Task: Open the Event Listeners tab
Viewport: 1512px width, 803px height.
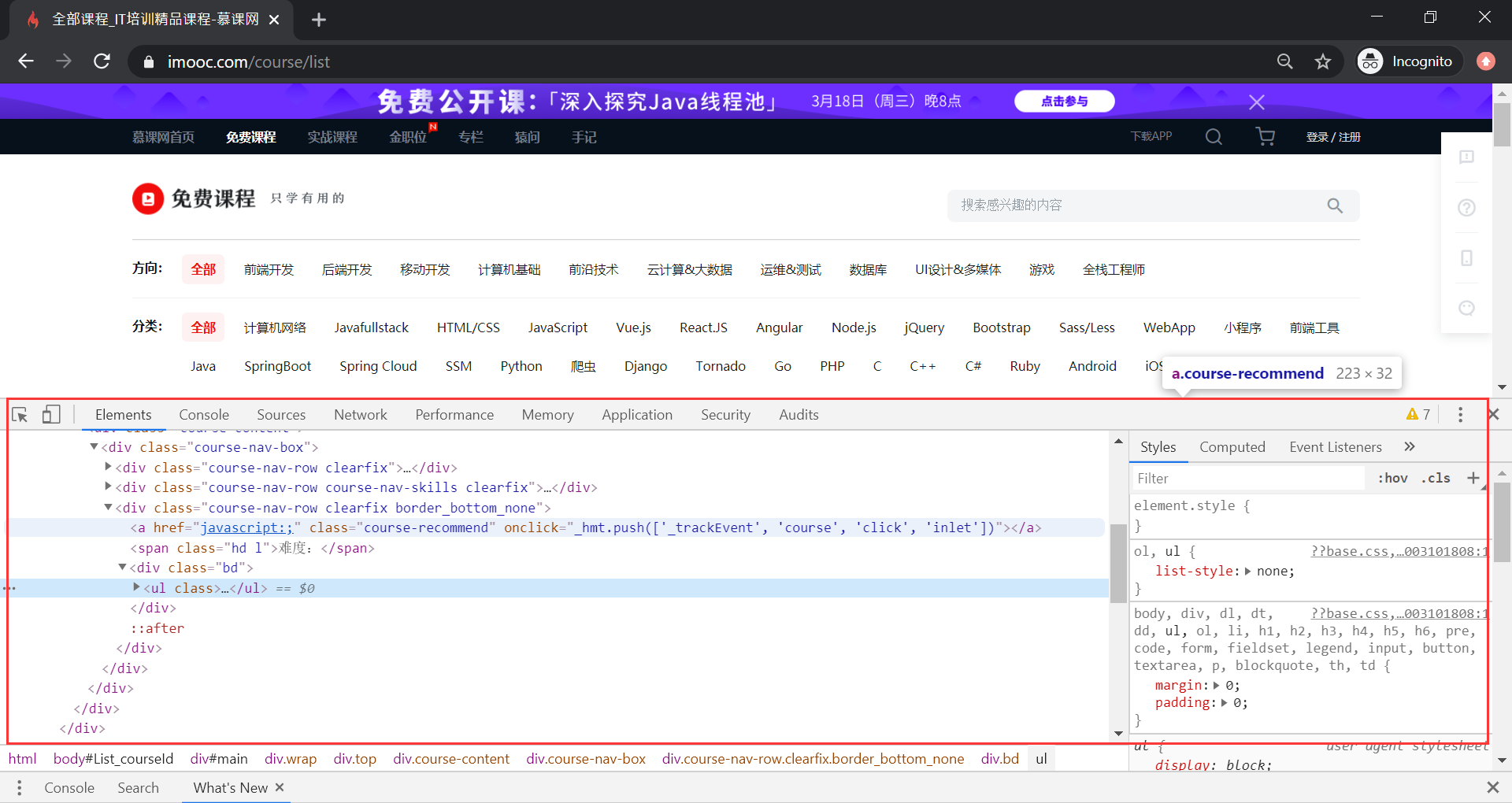Action: click(x=1336, y=446)
